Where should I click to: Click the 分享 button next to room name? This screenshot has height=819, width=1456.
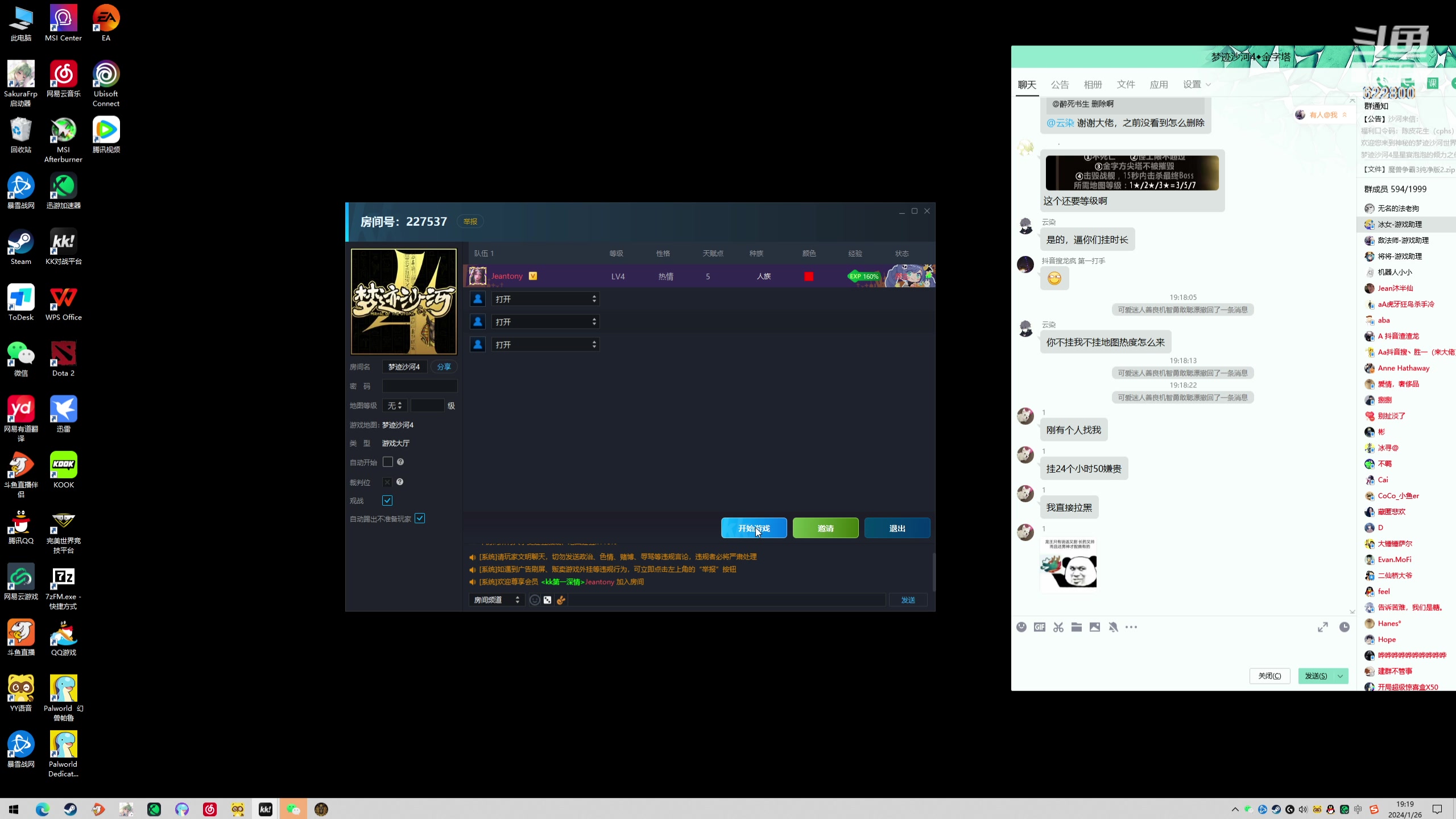[x=444, y=367]
